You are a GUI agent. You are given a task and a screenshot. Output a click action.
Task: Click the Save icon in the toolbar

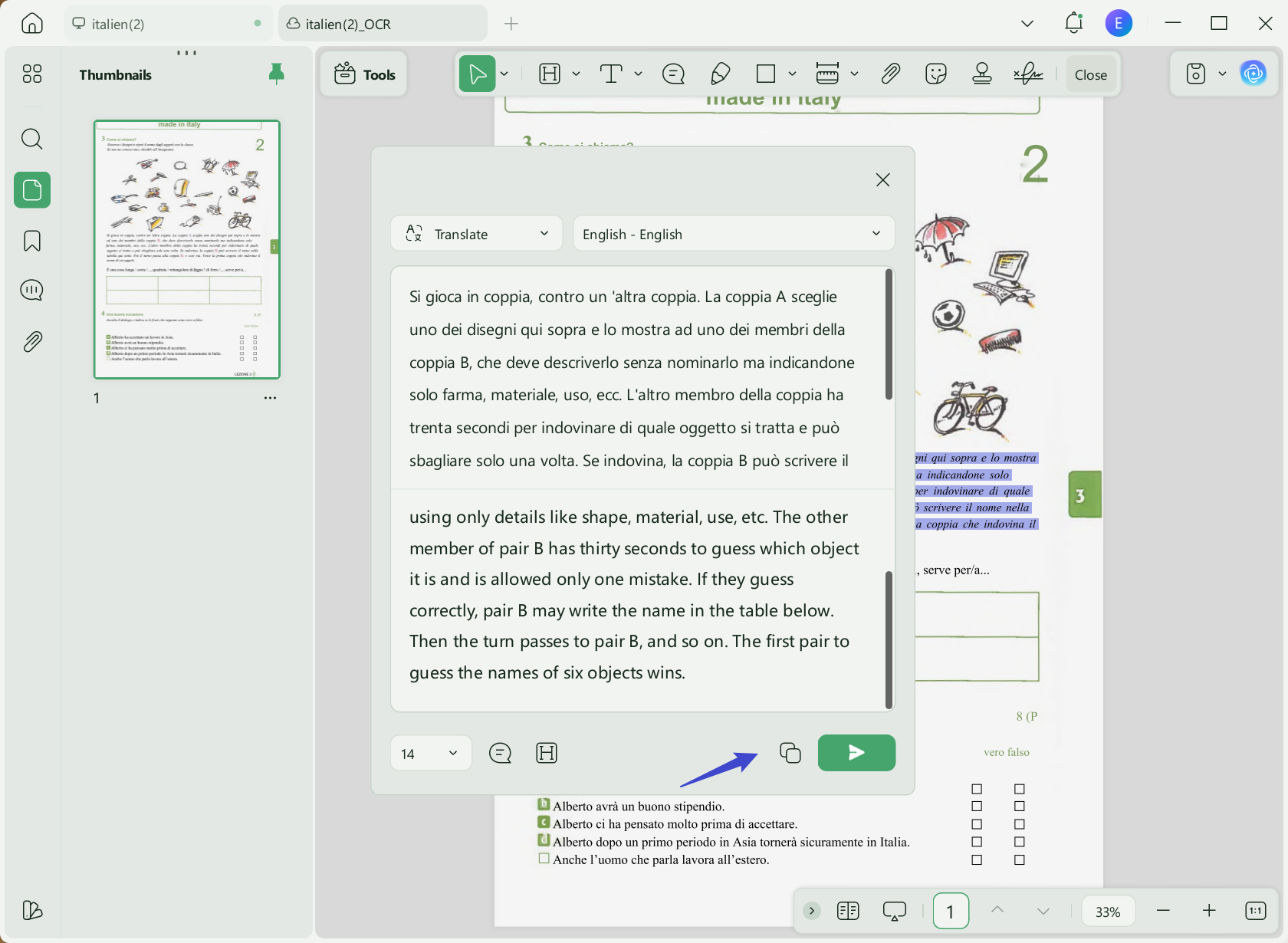(1196, 74)
